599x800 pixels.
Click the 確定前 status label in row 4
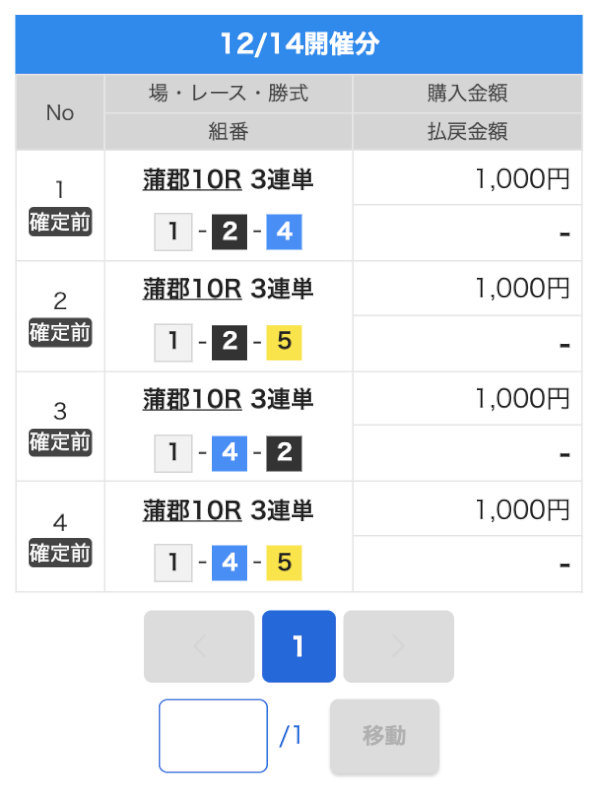[60, 553]
